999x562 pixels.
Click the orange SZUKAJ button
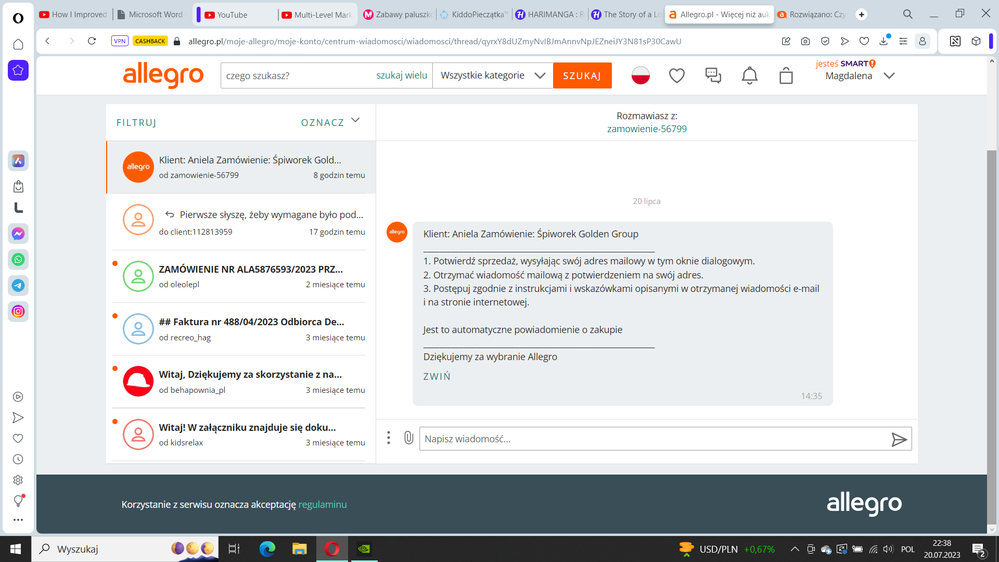click(x=582, y=75)
